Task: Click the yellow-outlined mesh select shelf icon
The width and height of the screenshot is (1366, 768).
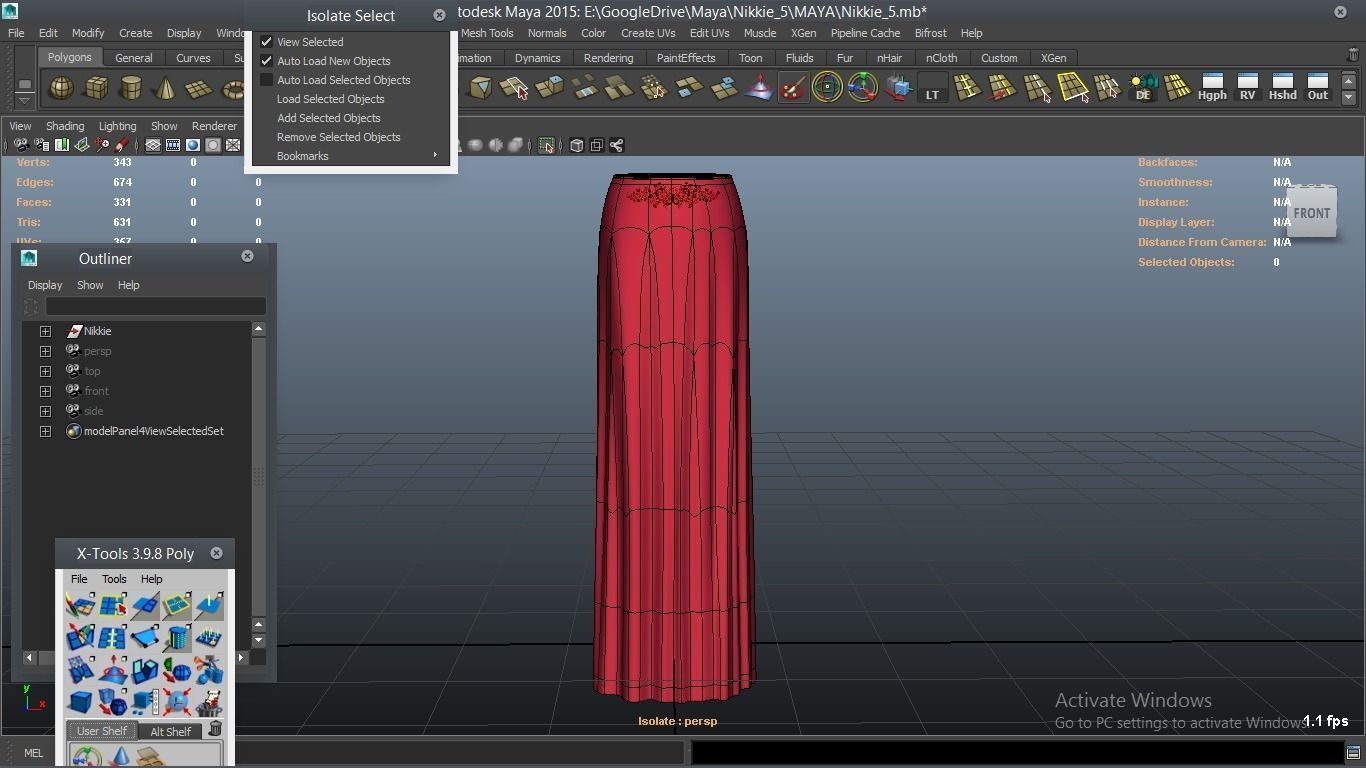Action: (x=1072, y=88)
